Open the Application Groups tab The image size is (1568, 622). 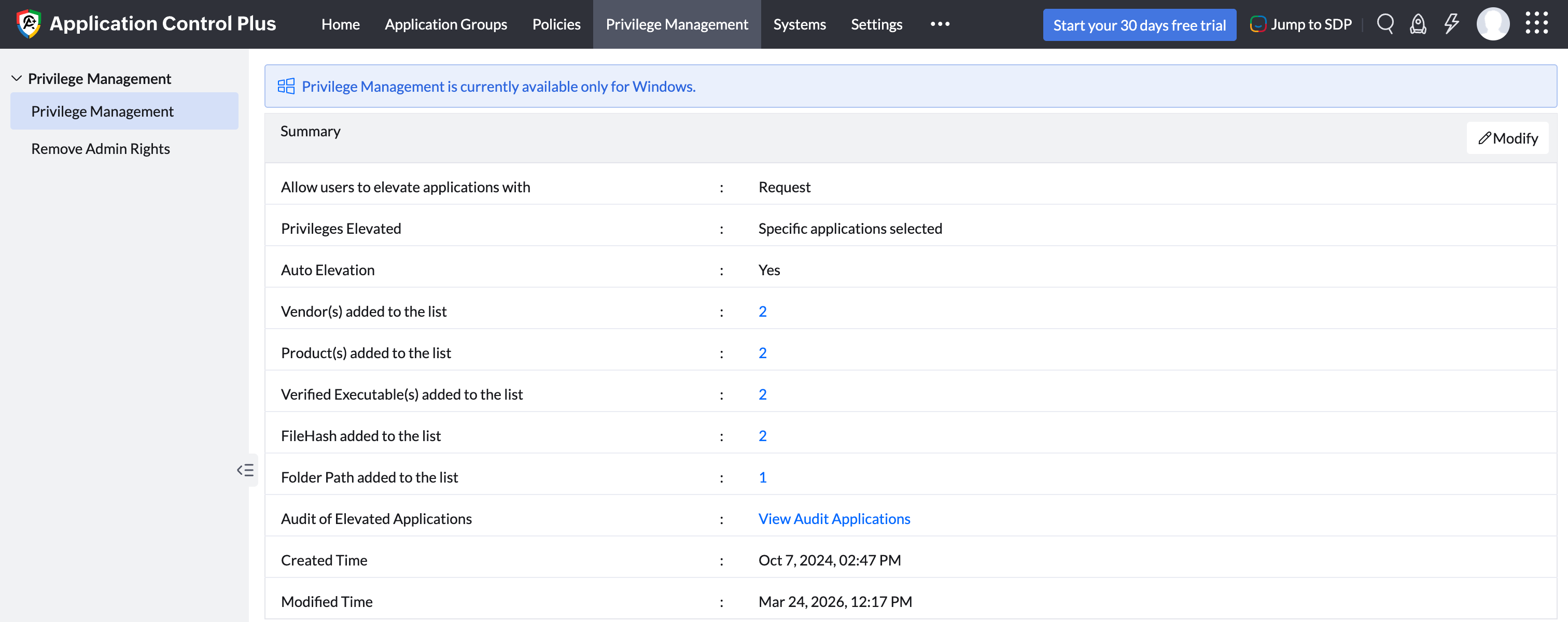445,24
